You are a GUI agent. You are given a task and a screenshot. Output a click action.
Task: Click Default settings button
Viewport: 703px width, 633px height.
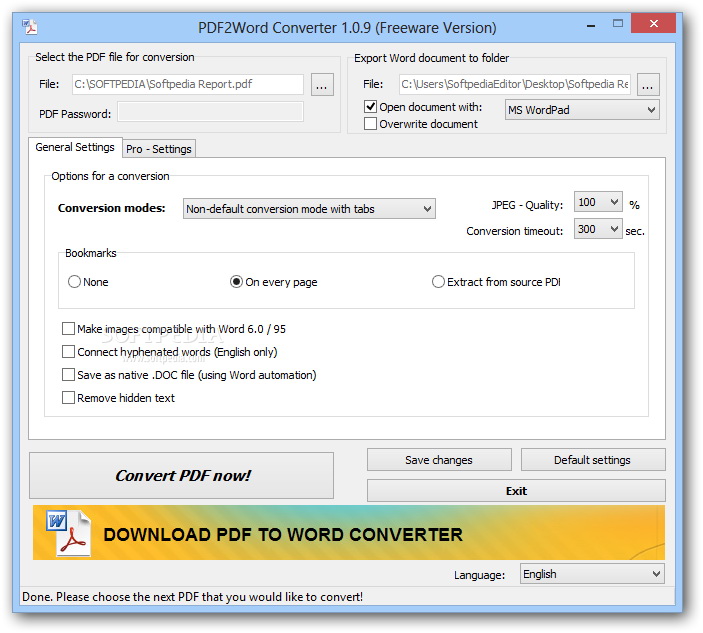click(593, 460)
